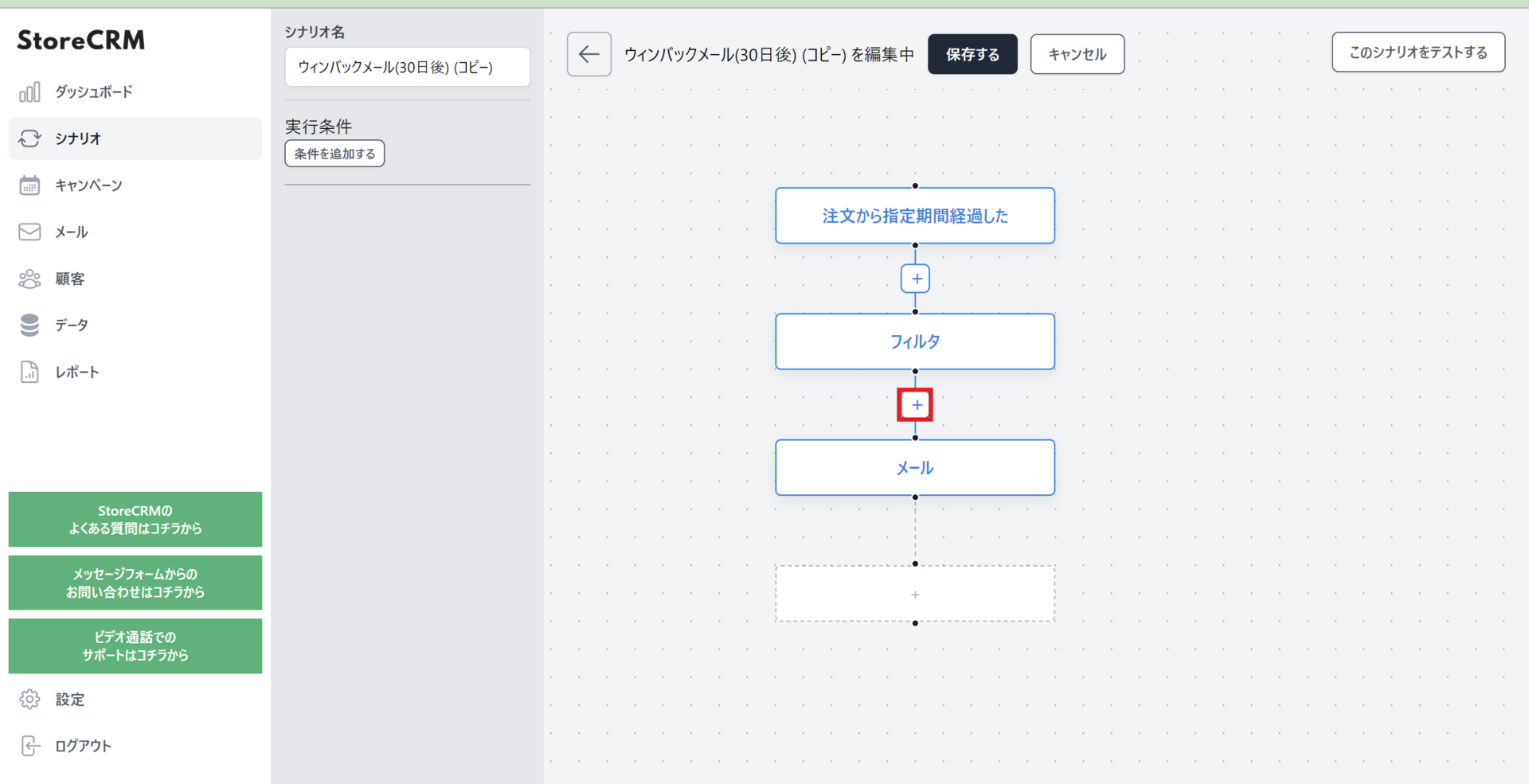The height and width of the screenshot is (784, 1529).
Task: Click このシナリオをテストする button
Action: [1418, 53]
